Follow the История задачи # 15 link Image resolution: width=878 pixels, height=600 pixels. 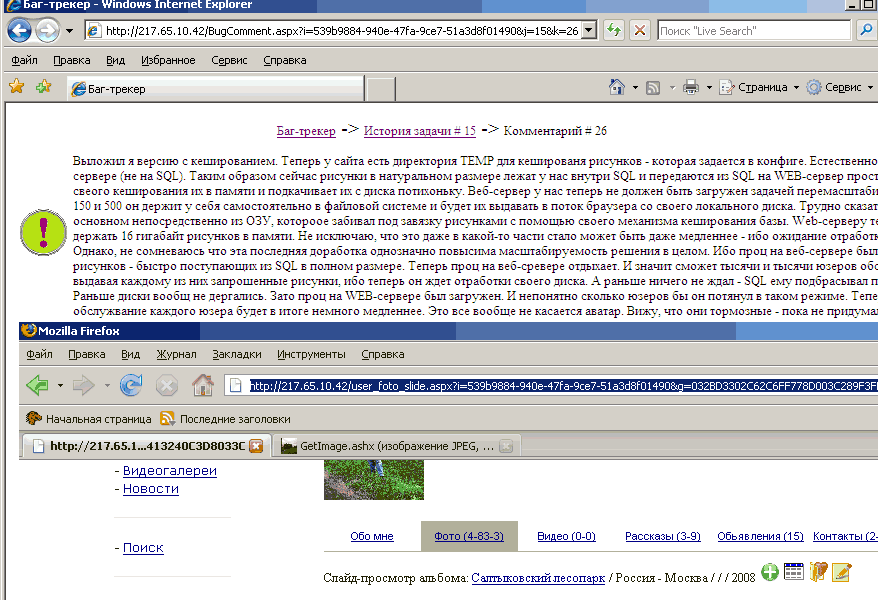[x=419, y=131]
